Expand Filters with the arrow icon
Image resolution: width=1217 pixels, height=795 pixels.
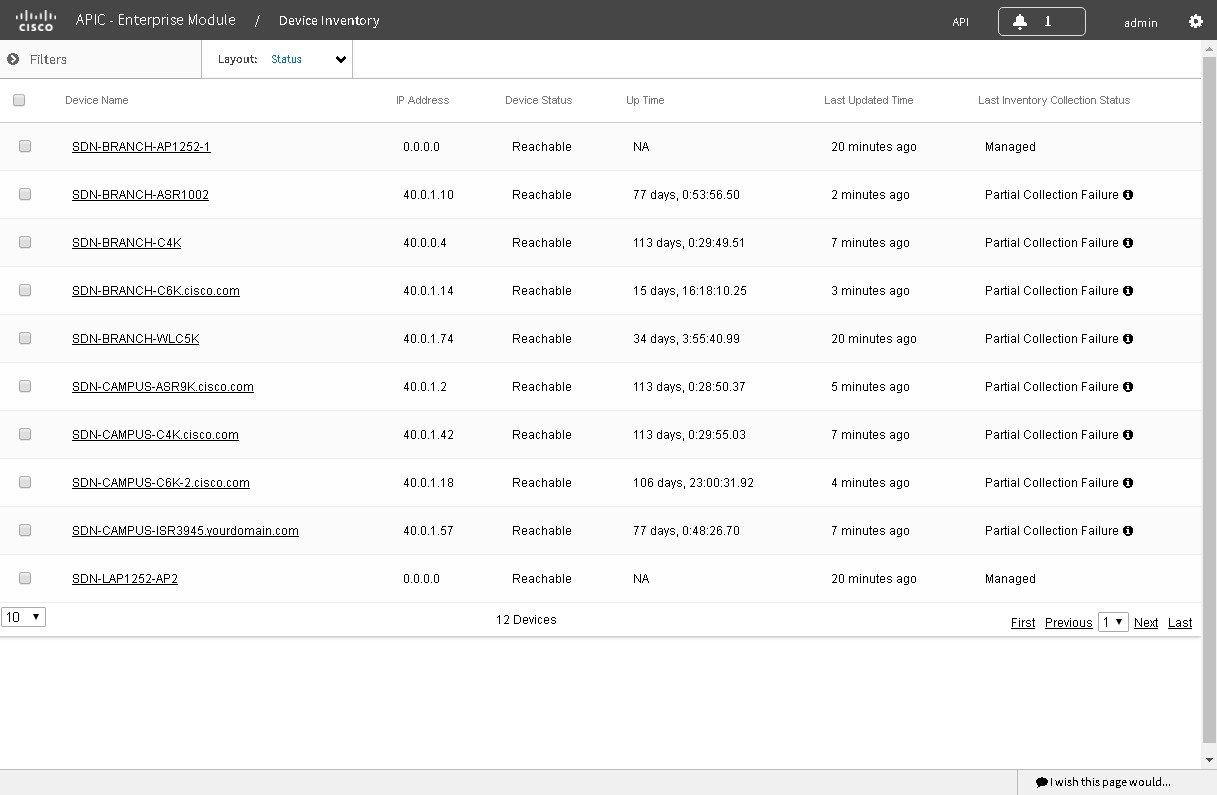[13, 59]
